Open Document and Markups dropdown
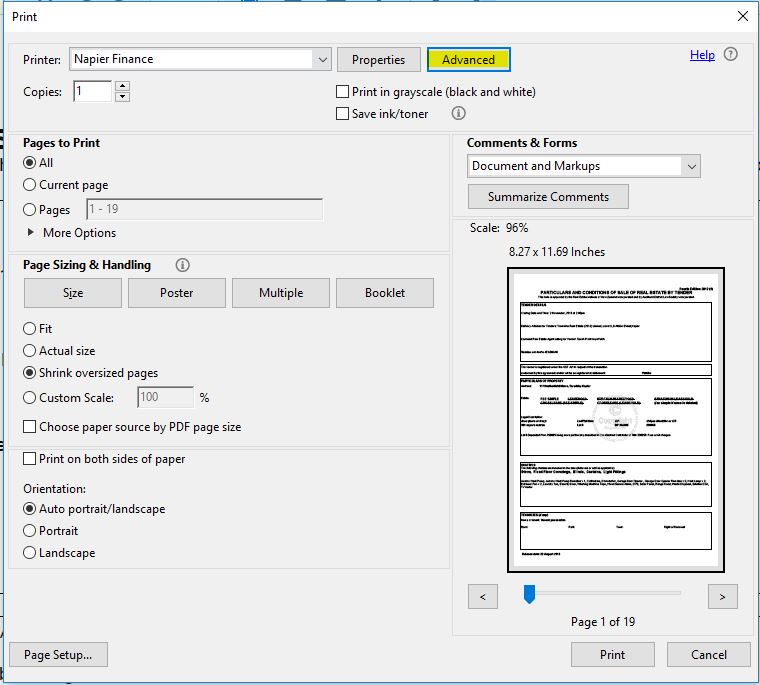760x685 pixels. point(691,166)
